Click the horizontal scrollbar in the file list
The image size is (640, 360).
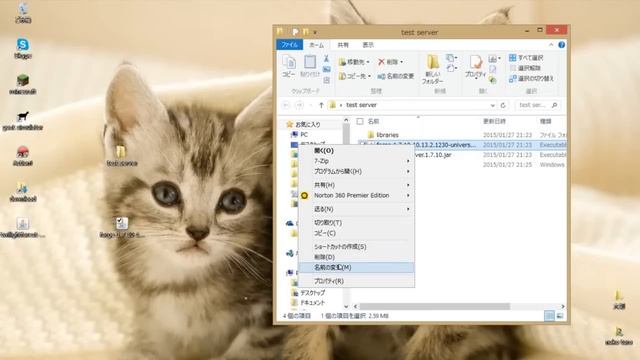tap(434, 306)
